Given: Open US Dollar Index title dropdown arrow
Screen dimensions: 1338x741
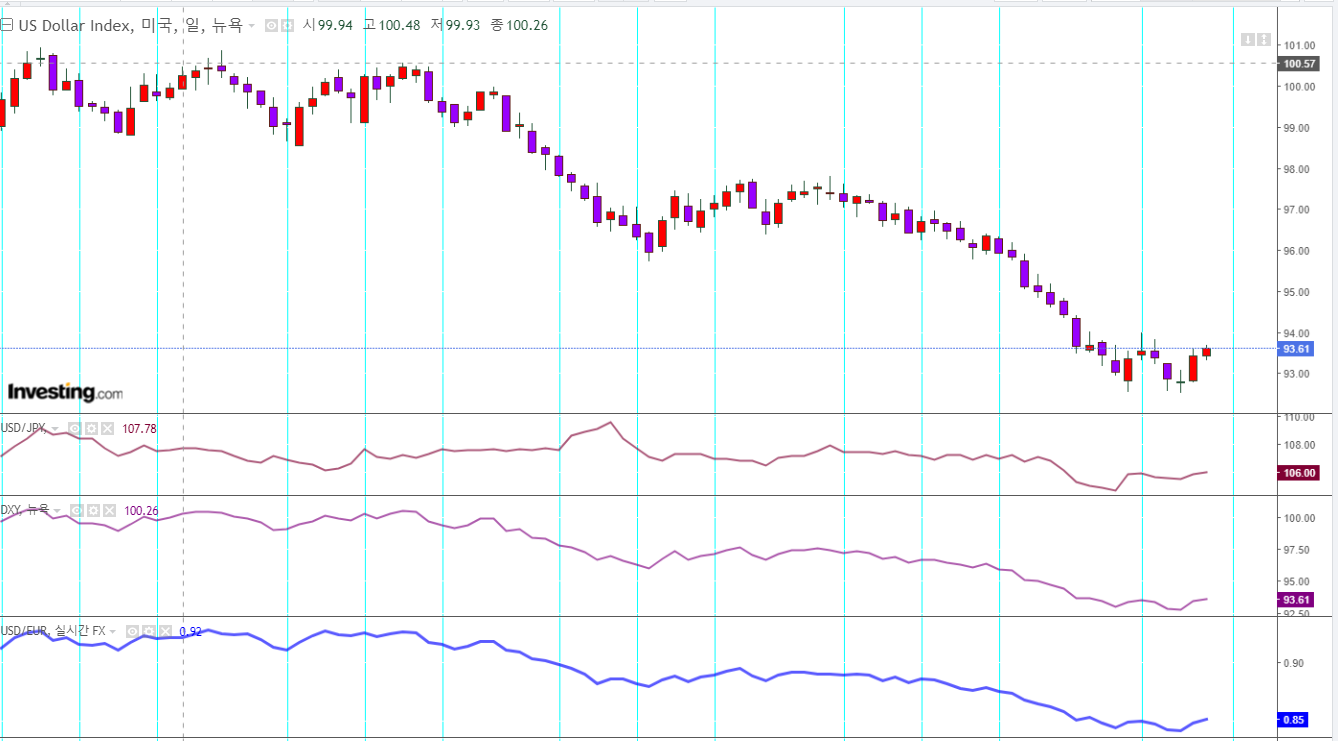Looking at the screenshot, I should point(251,26).
